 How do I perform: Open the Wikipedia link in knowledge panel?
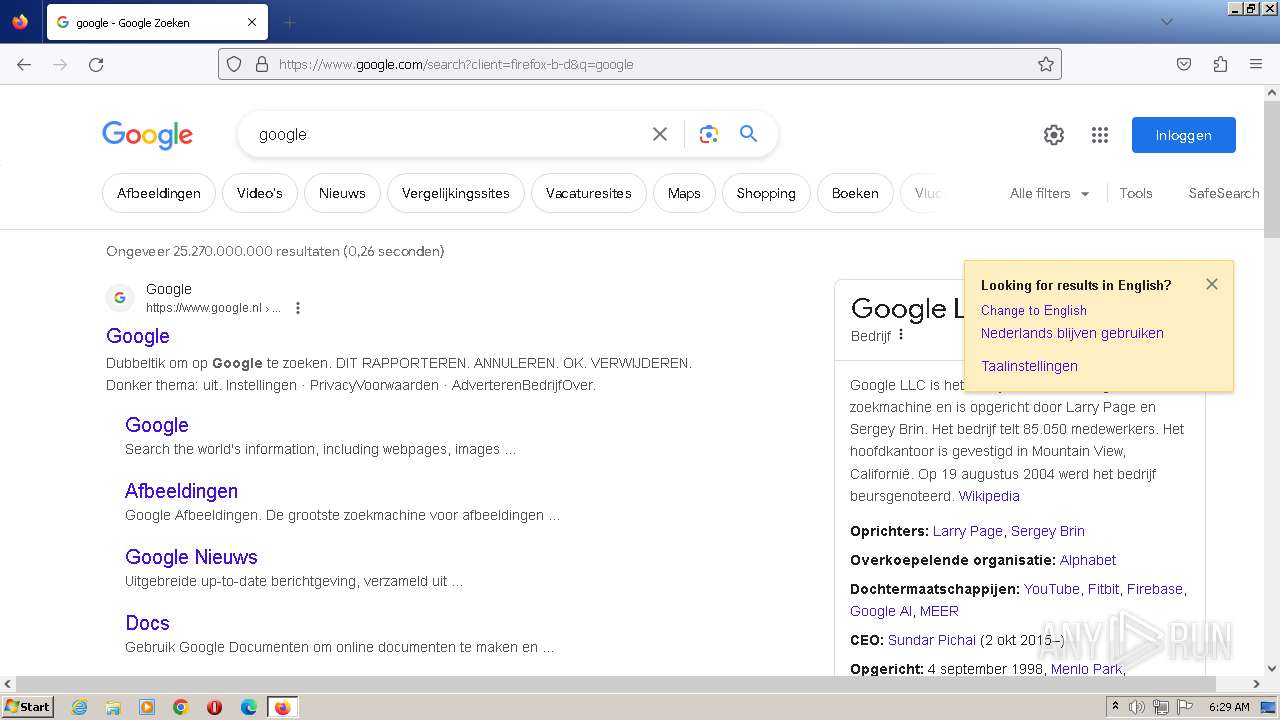pos(989,496)
